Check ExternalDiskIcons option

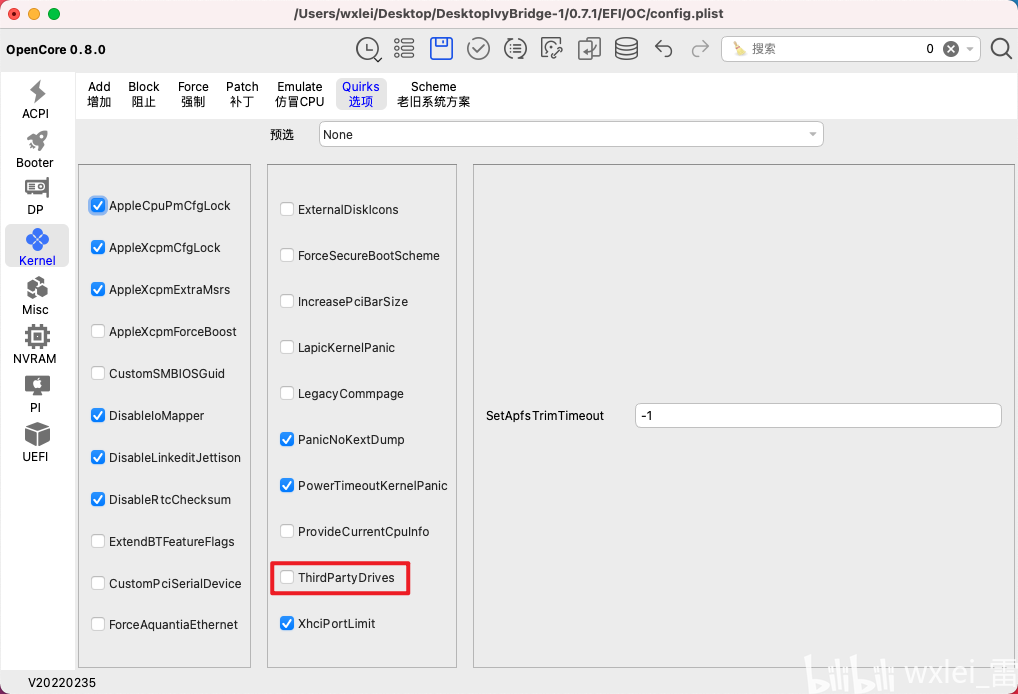(x=287, y=210)
